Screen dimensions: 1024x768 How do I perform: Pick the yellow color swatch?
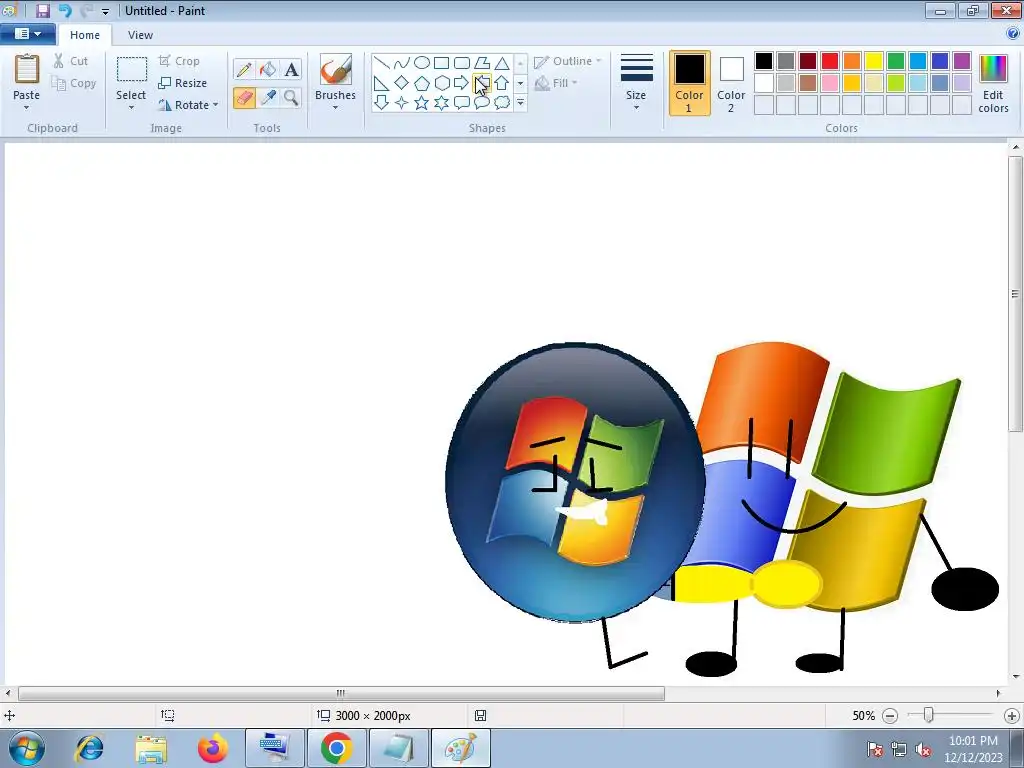coord(874,61)
